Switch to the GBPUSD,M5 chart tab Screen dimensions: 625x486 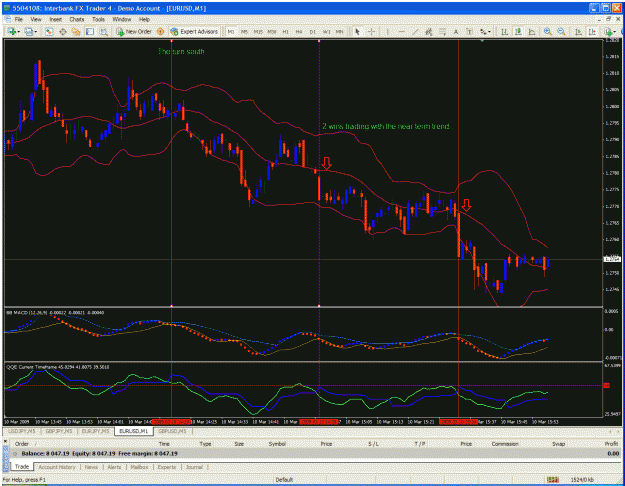[x=173, y=431]
